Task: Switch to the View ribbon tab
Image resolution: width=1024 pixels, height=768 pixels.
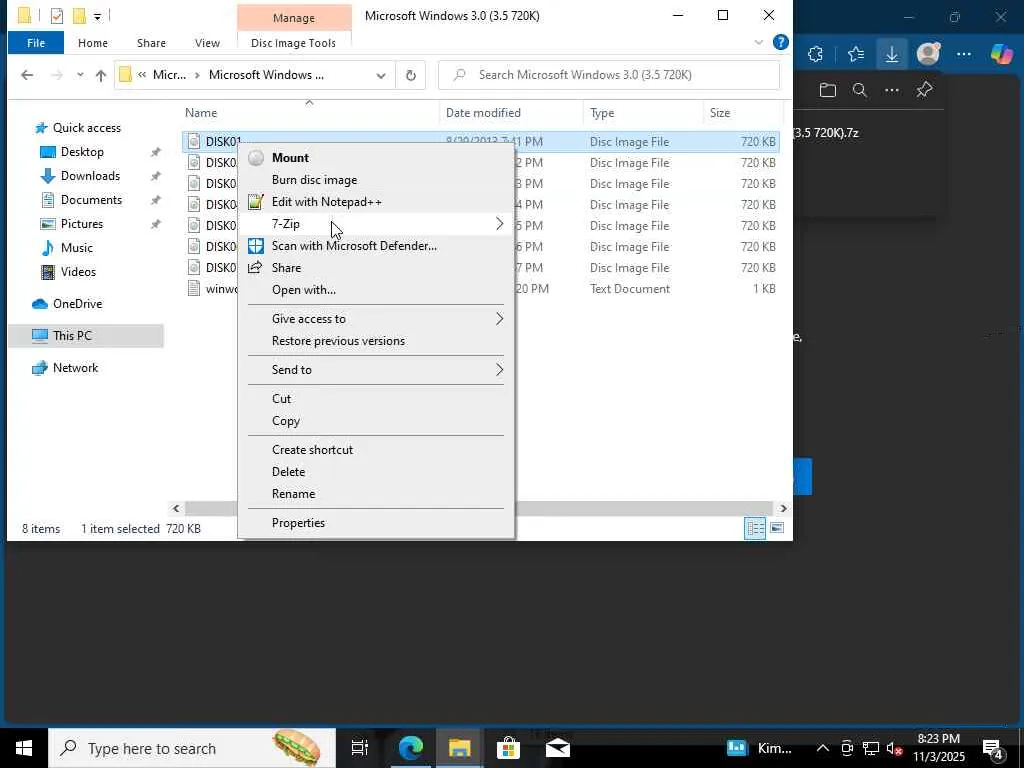Action: (207, 43)
